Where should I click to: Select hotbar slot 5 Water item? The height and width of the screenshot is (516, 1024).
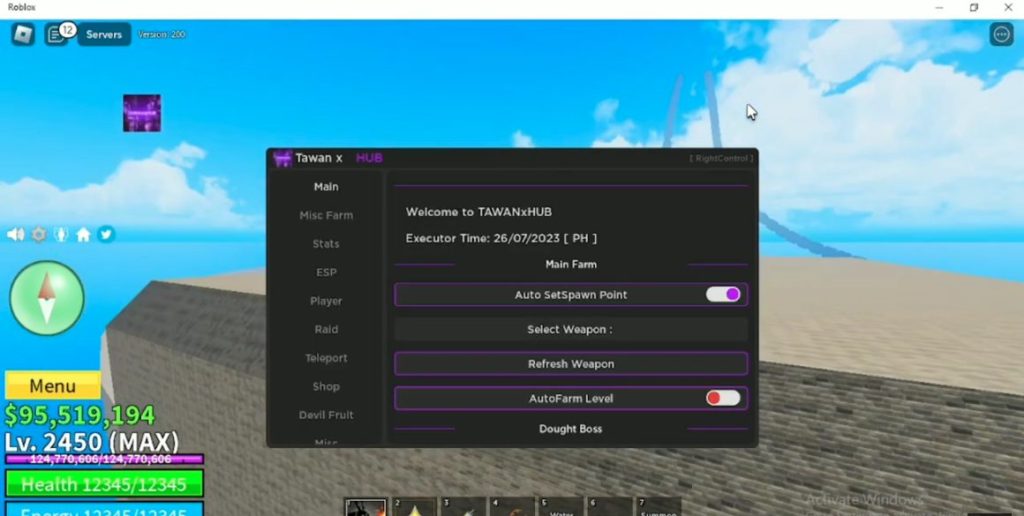pyautogui.click(x=562, y=507)
